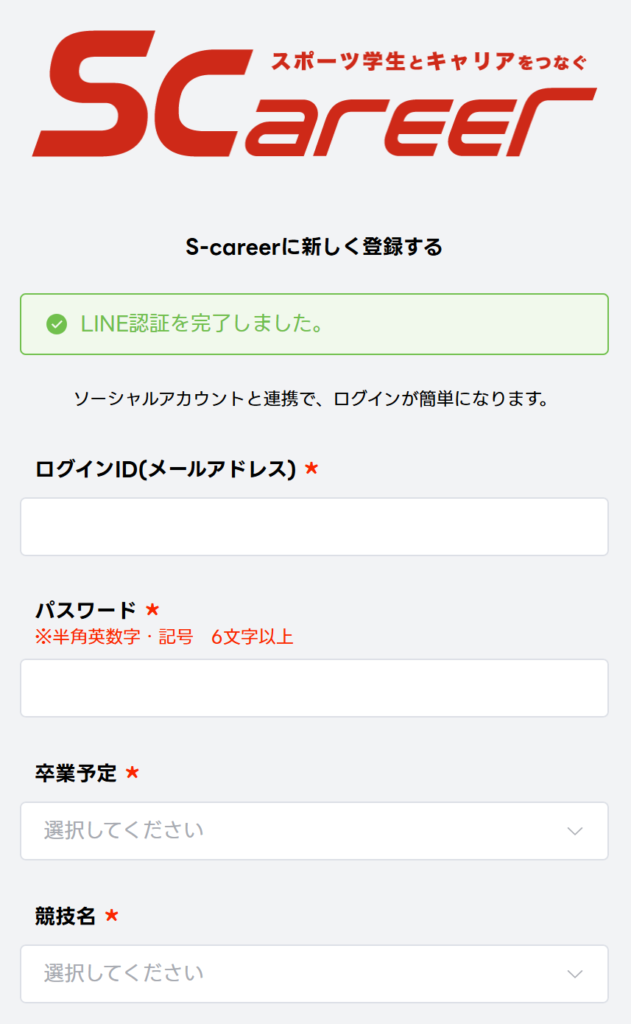Click the S-careerに新しく登録する heading
Image resolution: width=631 pixels, height=1024 pixels.
pos(314,247)
